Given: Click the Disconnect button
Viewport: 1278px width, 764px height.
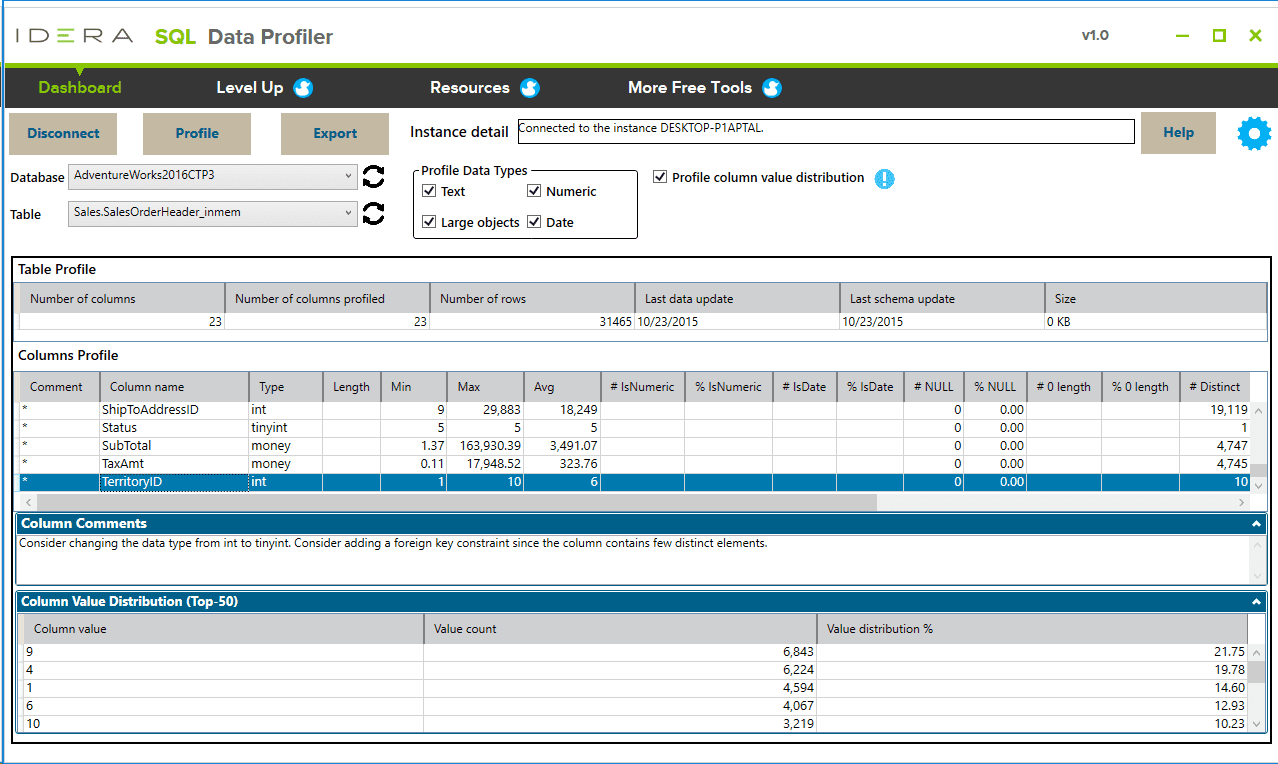Looking at the screenshot, I should click(63, 133).
